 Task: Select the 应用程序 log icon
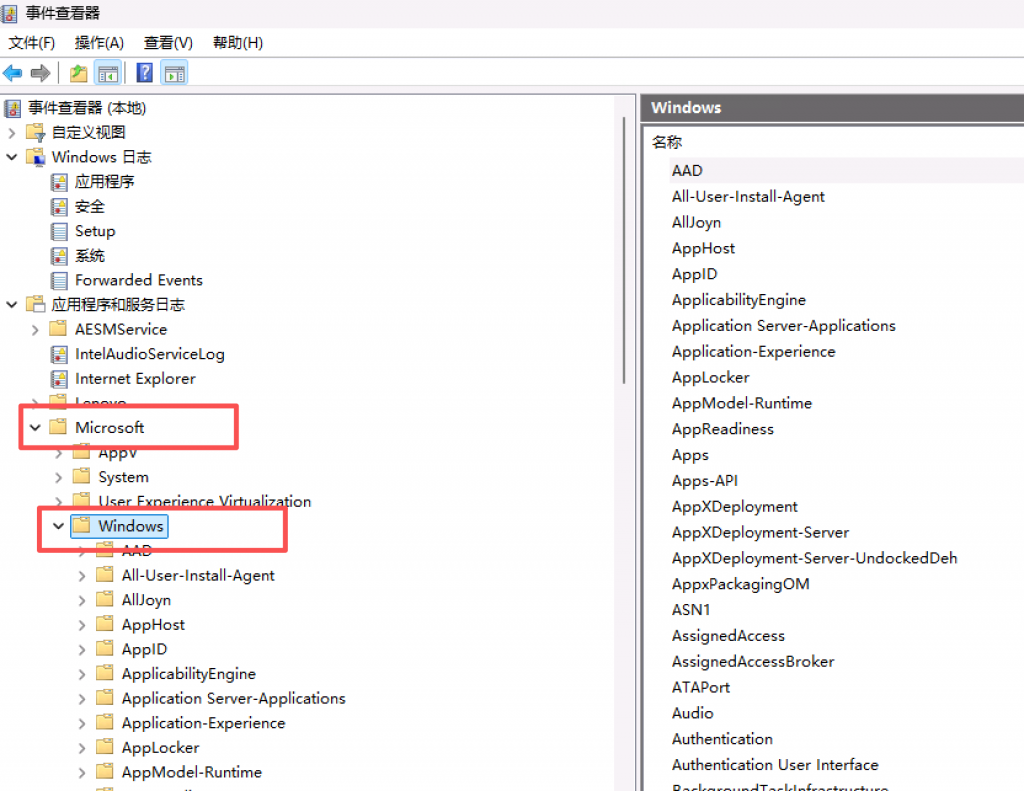(x=60, y=182)
